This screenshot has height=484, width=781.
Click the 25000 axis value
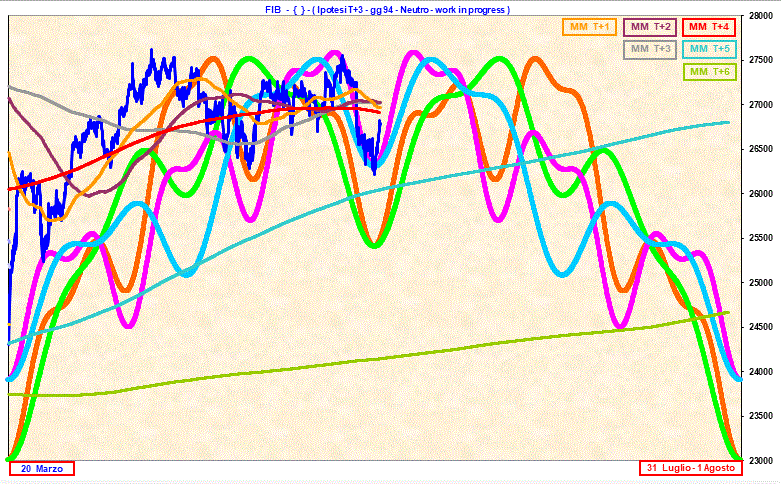pyautogui.click(x=761, y=283)
